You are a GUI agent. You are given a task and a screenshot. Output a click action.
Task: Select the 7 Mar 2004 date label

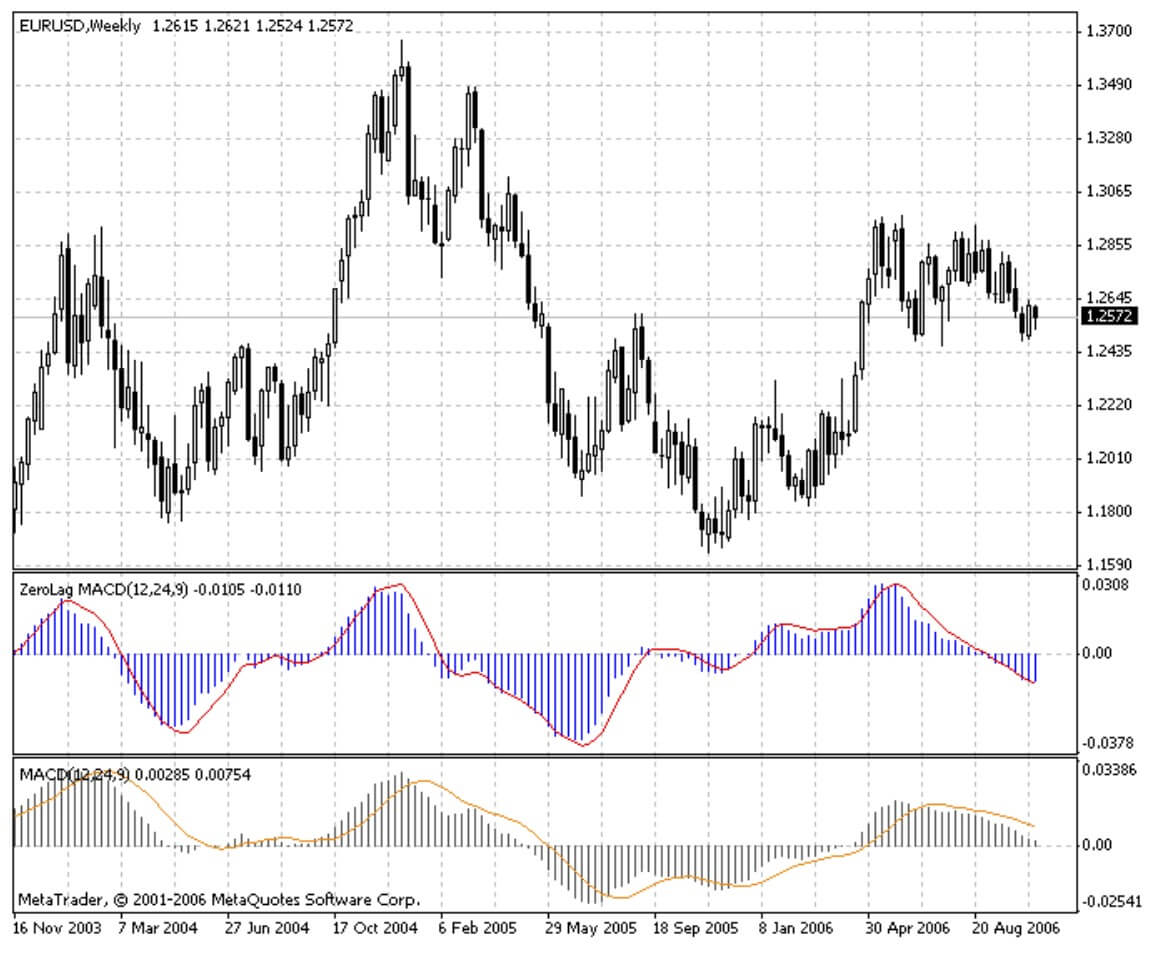(159, 927)
